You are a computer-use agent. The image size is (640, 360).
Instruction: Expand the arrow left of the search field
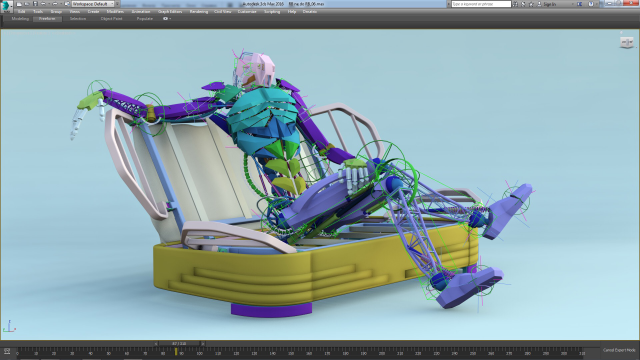point(449,4)
